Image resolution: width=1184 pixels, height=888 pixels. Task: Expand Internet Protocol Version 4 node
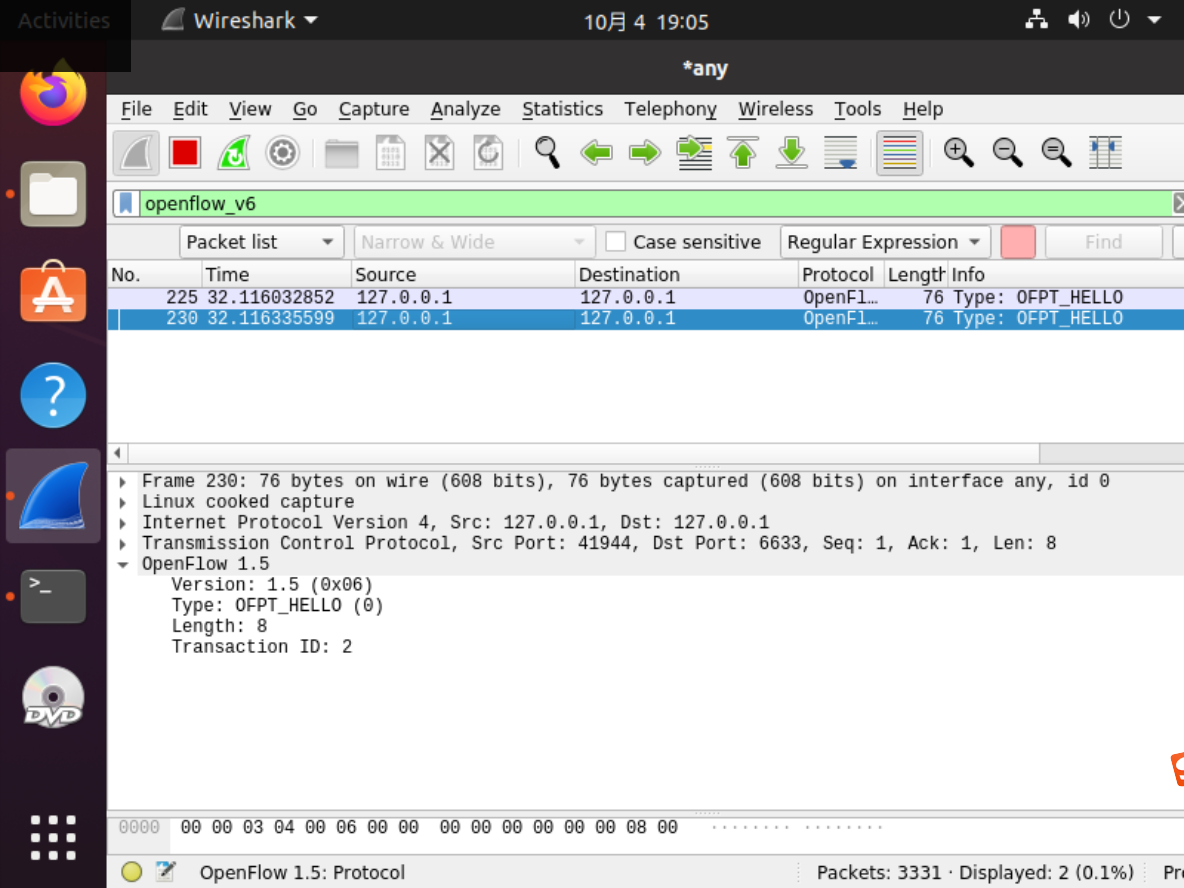point(122,523)
